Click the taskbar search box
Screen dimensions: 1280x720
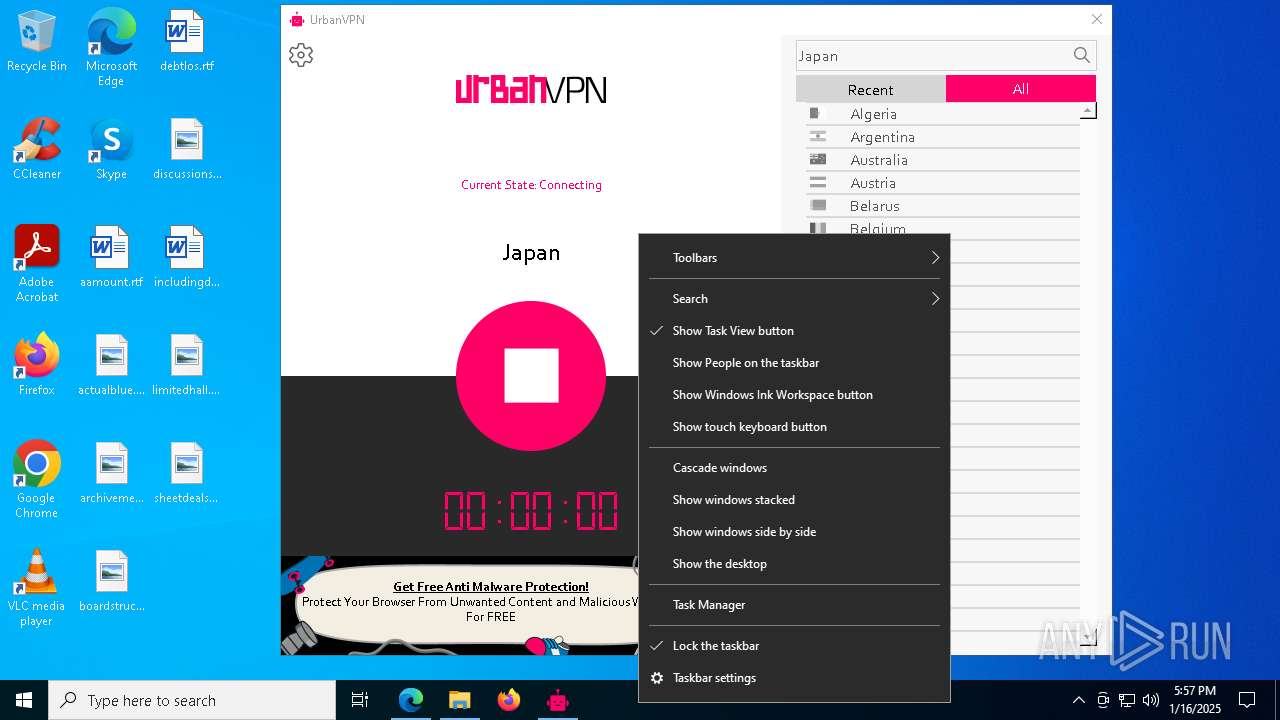(x=192, y=700)
